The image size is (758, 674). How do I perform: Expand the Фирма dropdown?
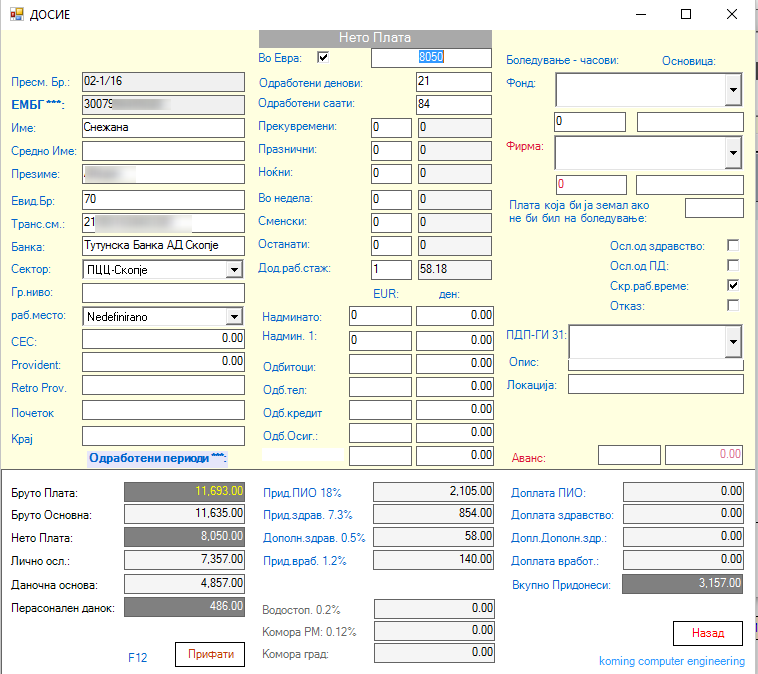(x=734, y=153)
